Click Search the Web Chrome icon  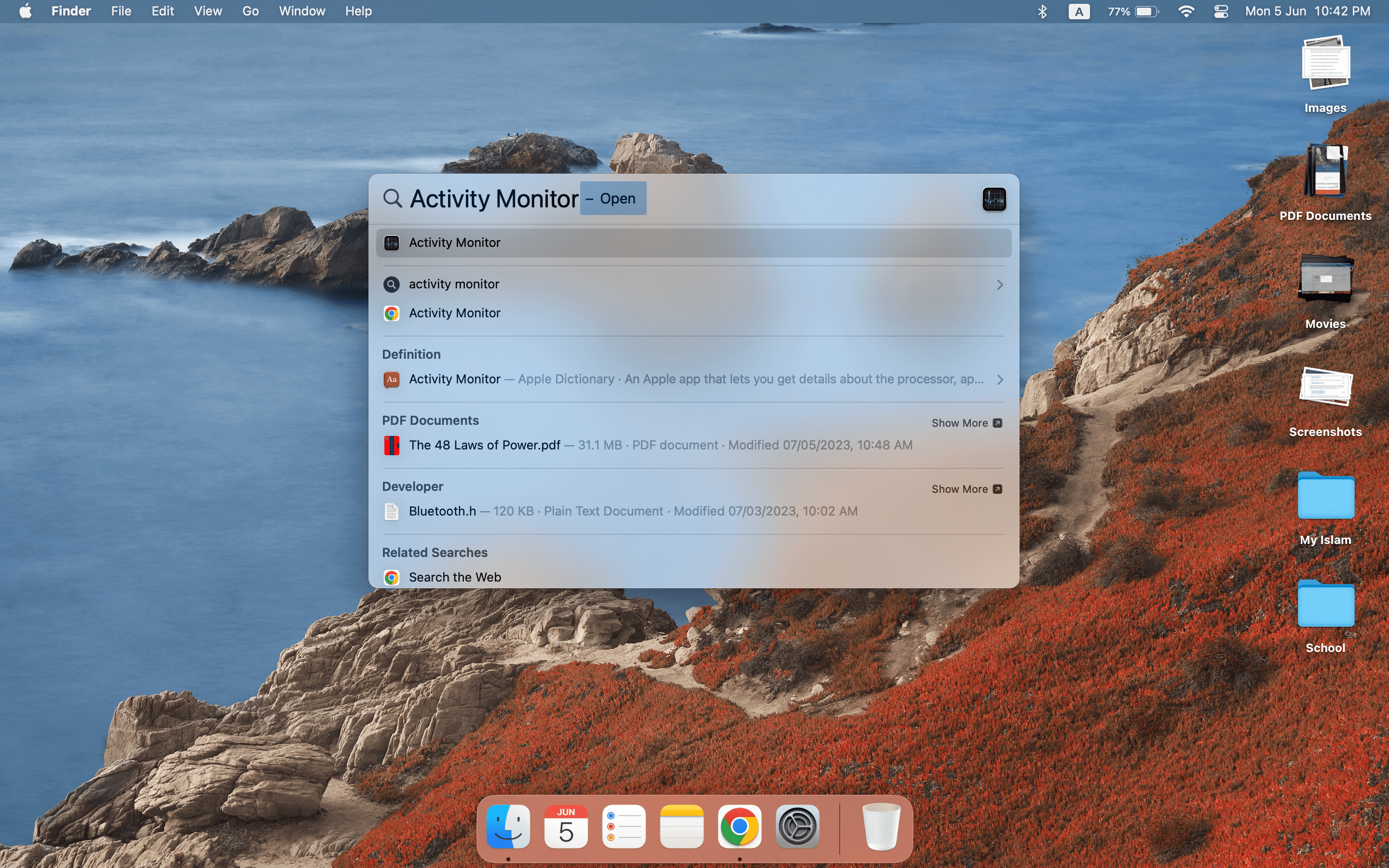coord(392,578)
